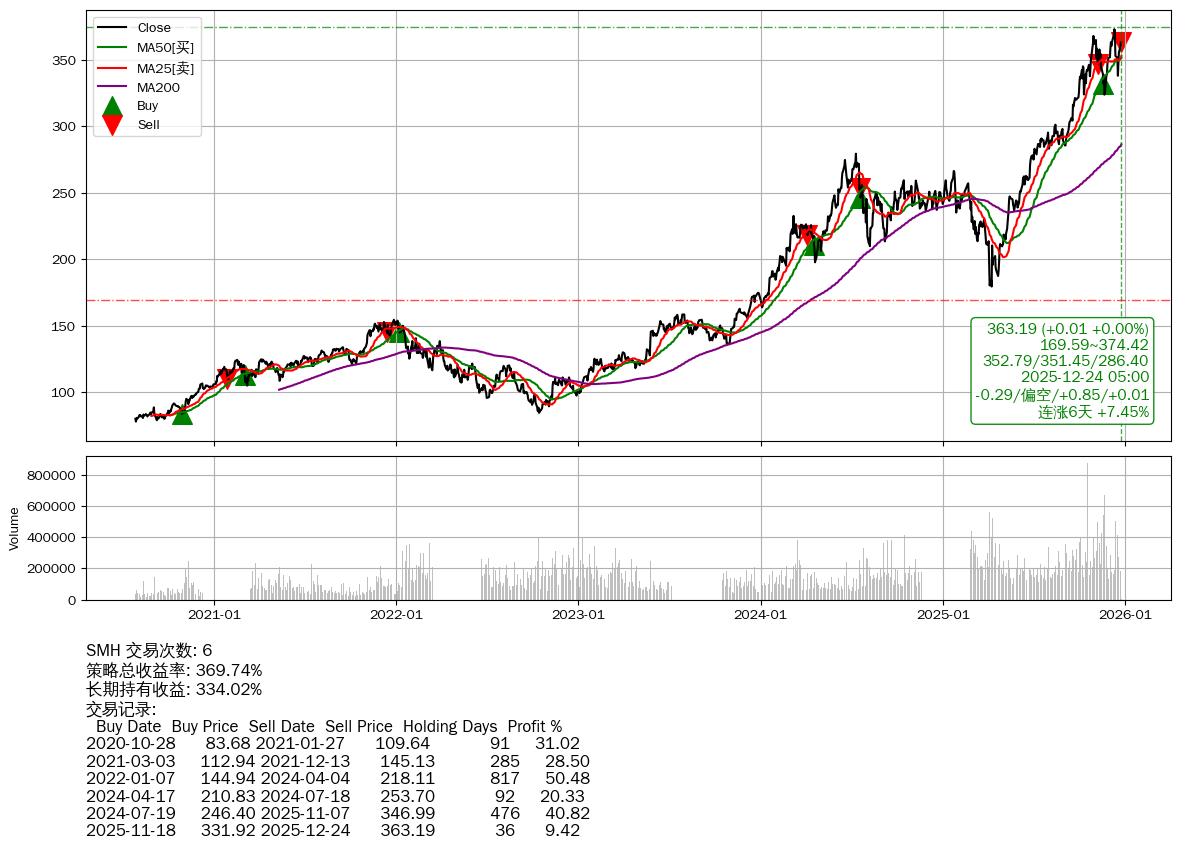1180x849 pixels.
Task: Click the MA50 green line sample in legend
Action: 113,47
